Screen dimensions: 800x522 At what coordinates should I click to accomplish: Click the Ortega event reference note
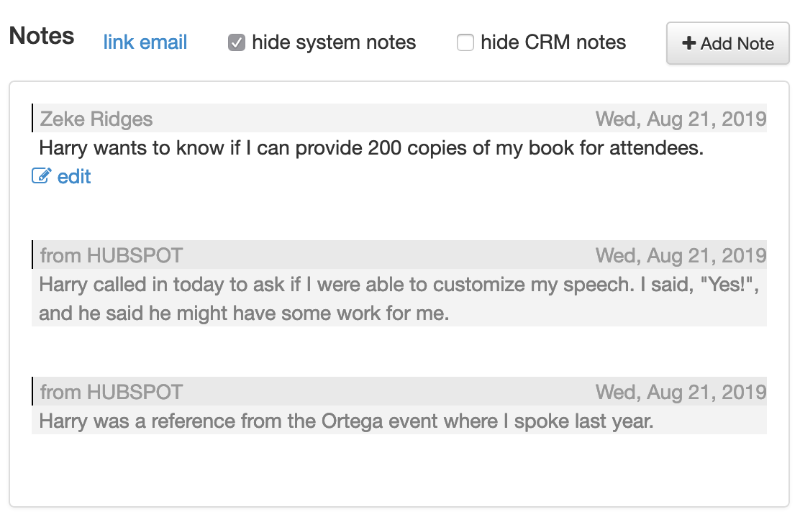[346, 421]
